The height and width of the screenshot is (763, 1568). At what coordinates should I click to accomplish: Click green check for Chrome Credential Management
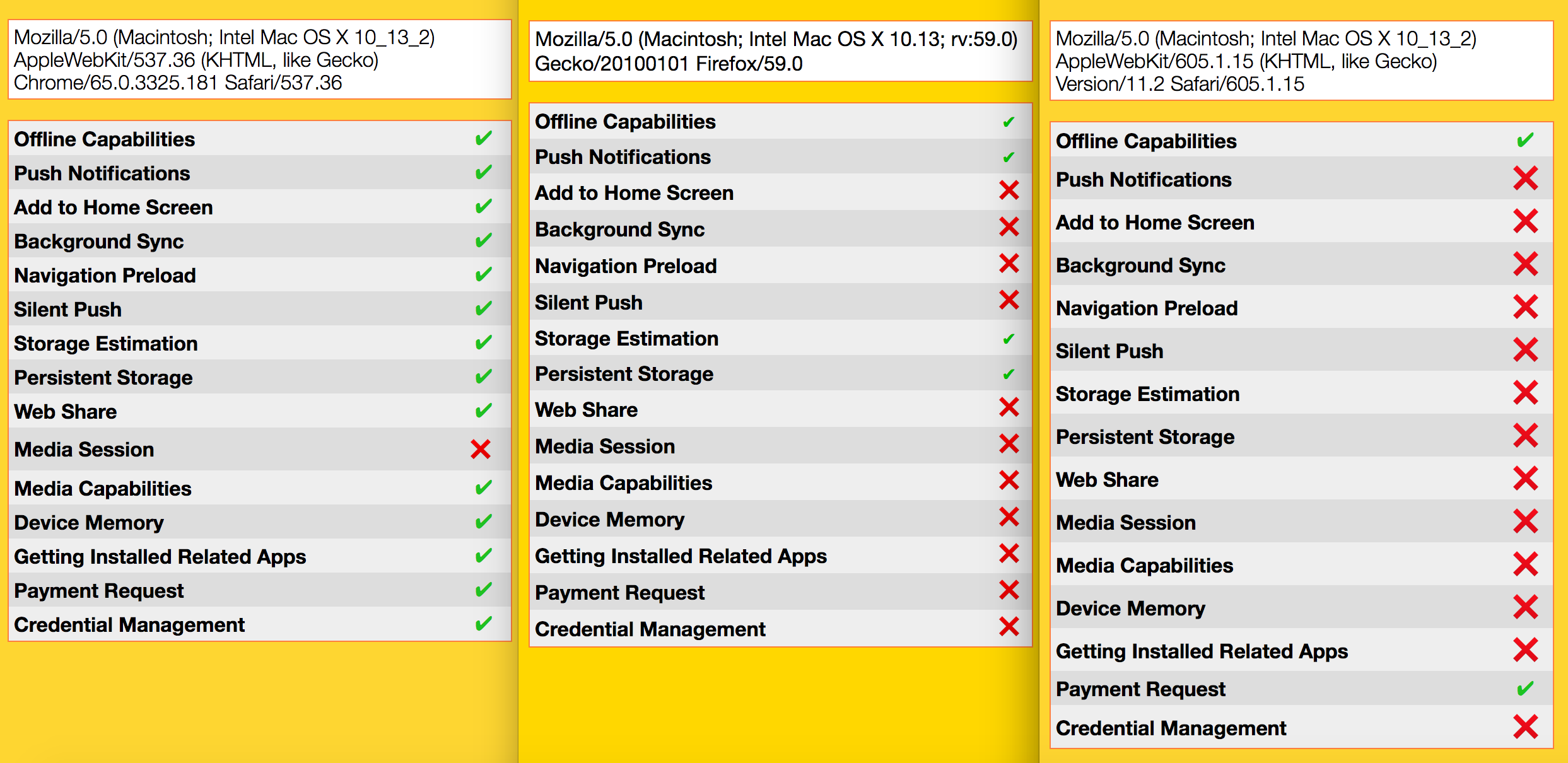coord(483,624)
